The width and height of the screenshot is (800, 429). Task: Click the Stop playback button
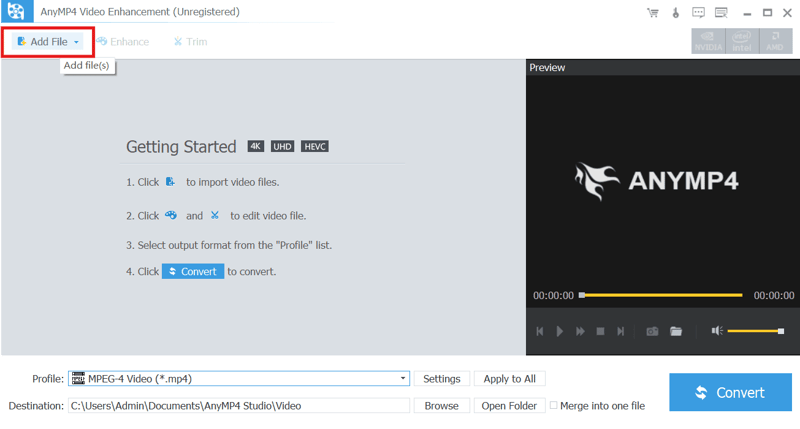(600, 331)
